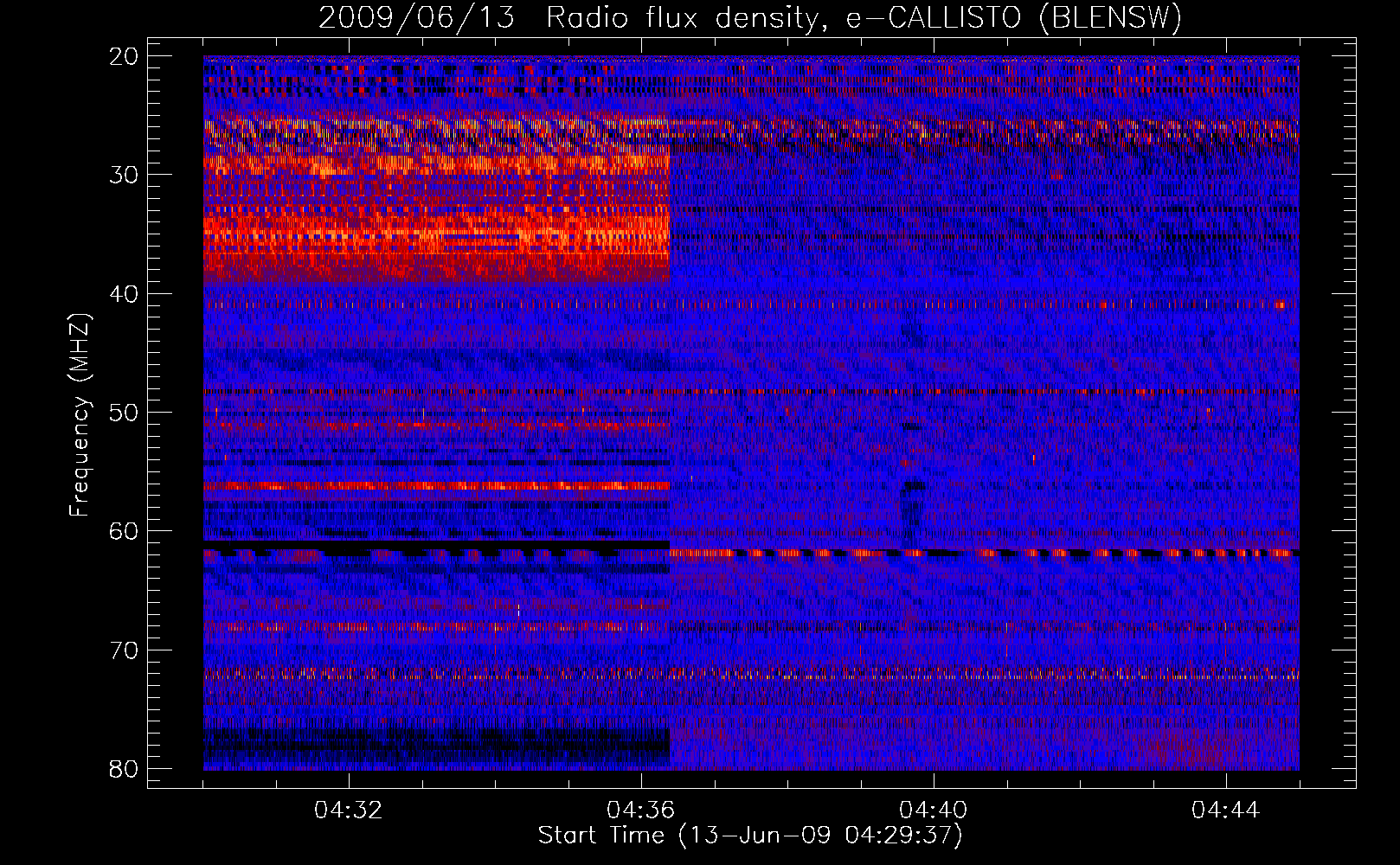This screenshot has height=865, width=1400.
Task: Click the frequency tick label '40'
Action: pyautogui.click(x=125, y=293)
